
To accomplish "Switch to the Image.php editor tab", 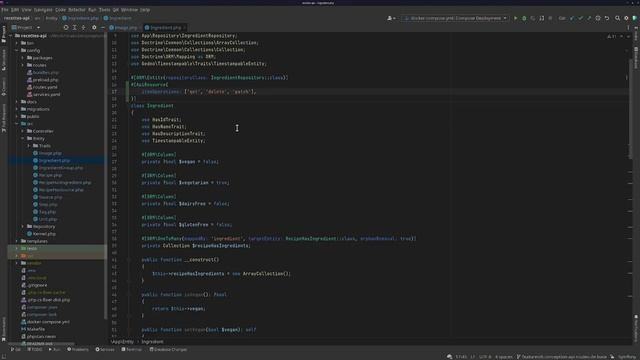I will [x=124, y=27].
